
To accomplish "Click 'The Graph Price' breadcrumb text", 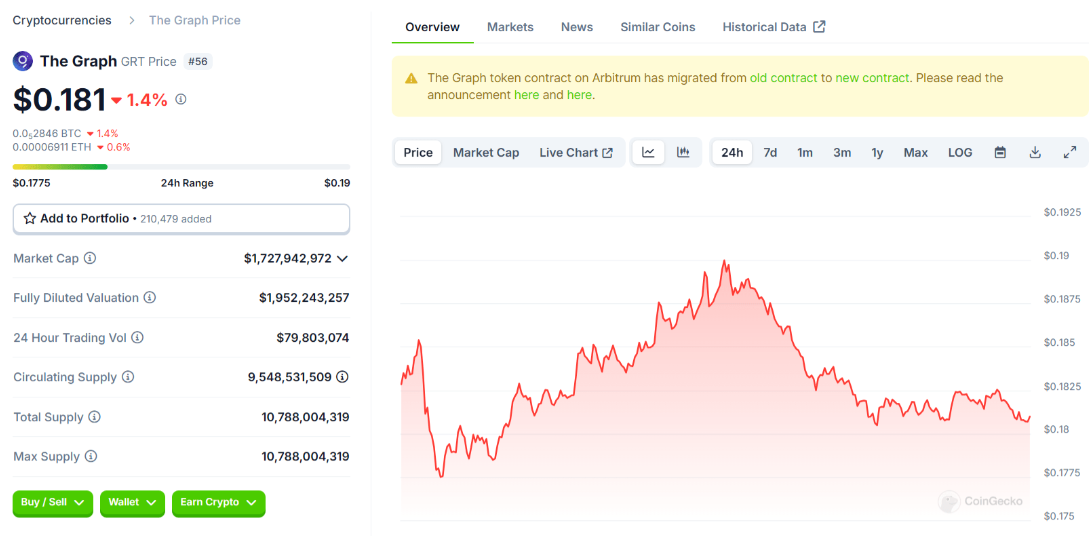I will click(195, 20).
